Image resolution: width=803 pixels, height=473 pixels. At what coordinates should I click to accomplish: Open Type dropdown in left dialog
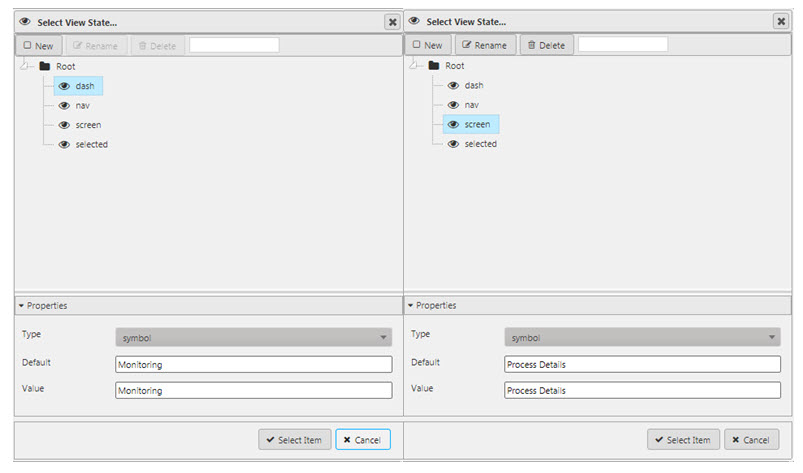pyautogui.click(x=254, y=338)
